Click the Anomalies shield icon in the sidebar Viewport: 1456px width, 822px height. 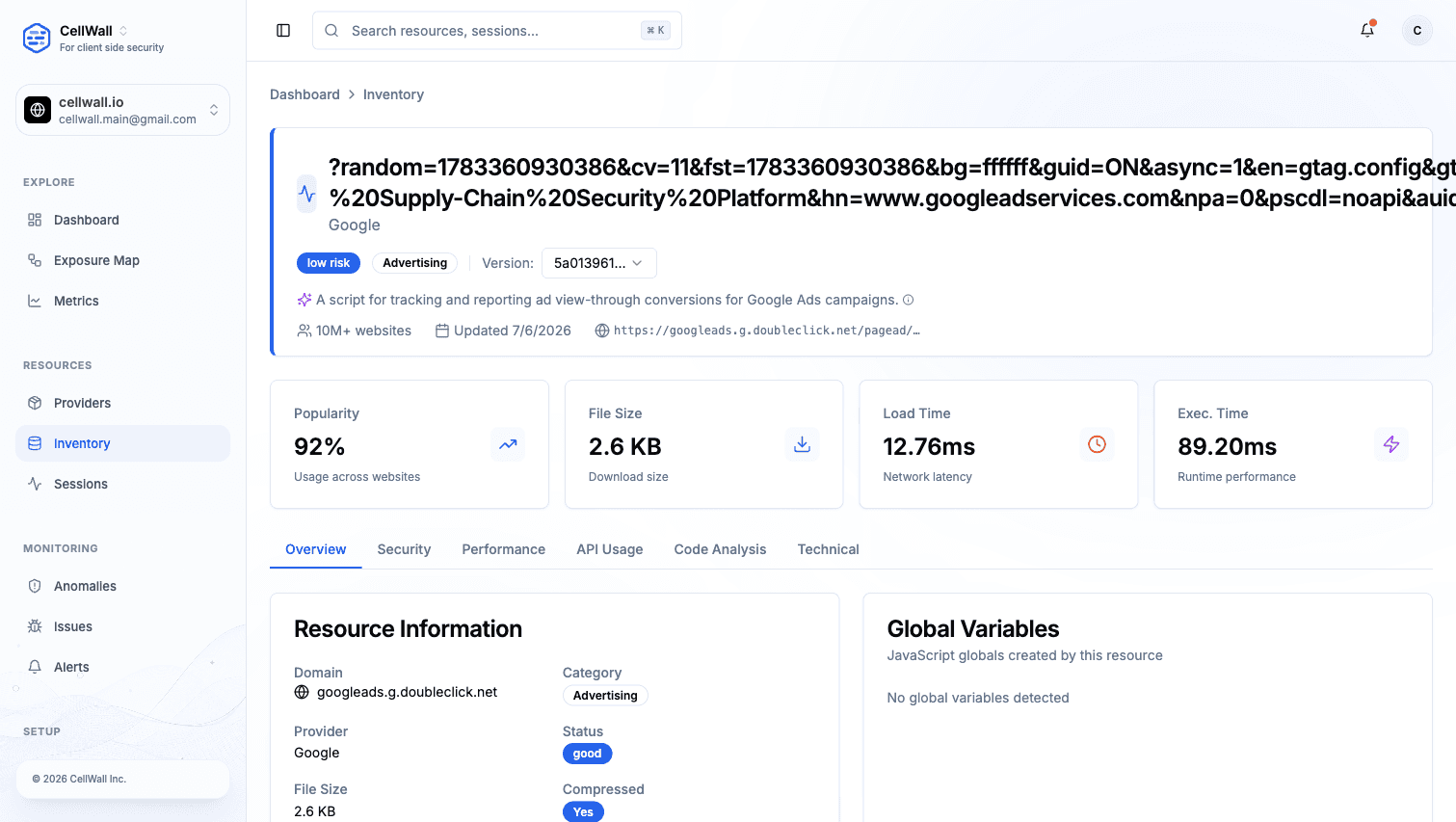tap(35, 586)
